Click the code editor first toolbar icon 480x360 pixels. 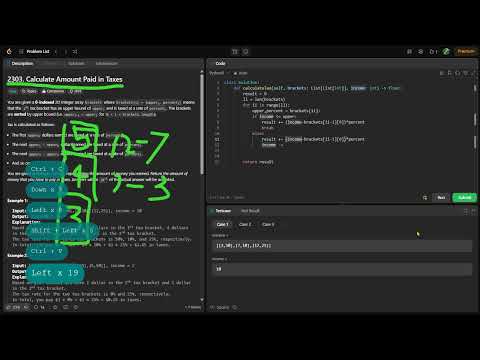click(442, 73)
